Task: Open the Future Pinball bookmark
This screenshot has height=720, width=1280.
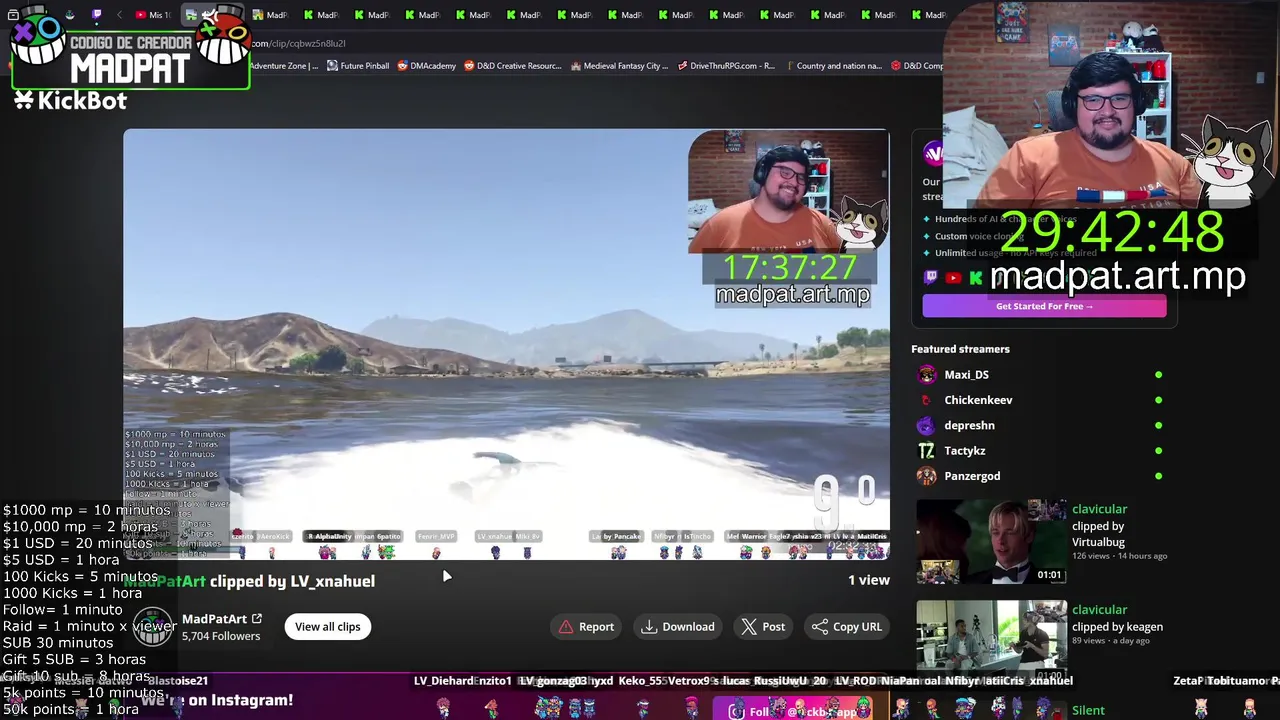Action: (x=357, y=66)
